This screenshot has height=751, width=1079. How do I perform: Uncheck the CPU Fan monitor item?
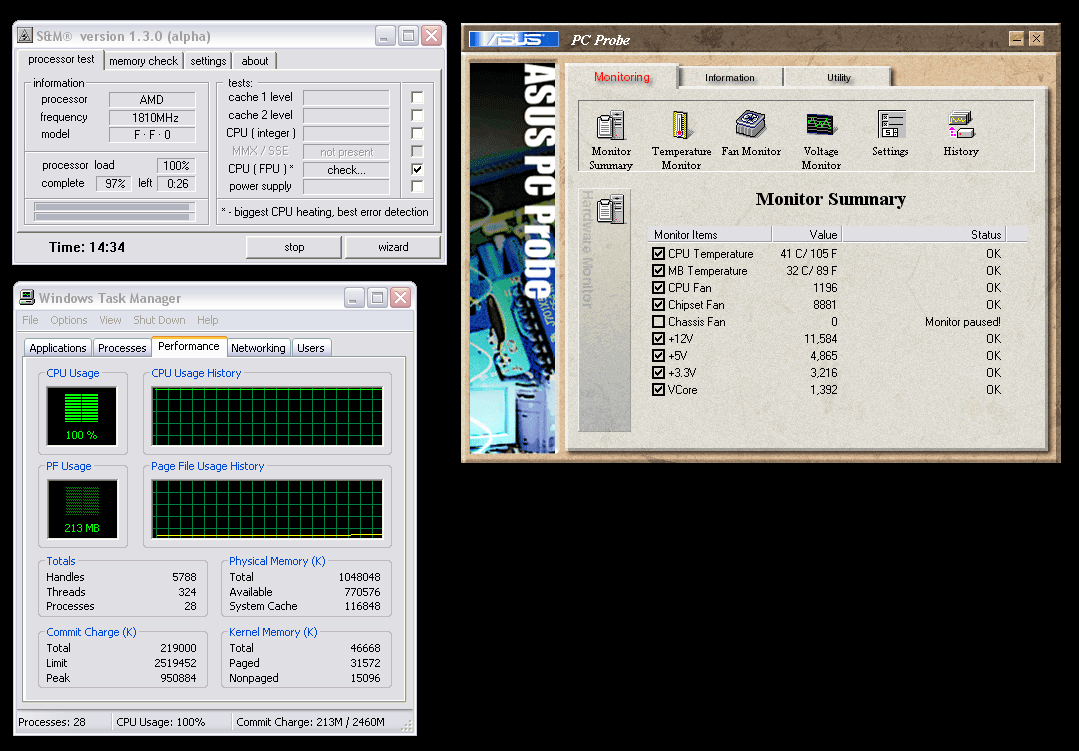[x=659, y=288]
